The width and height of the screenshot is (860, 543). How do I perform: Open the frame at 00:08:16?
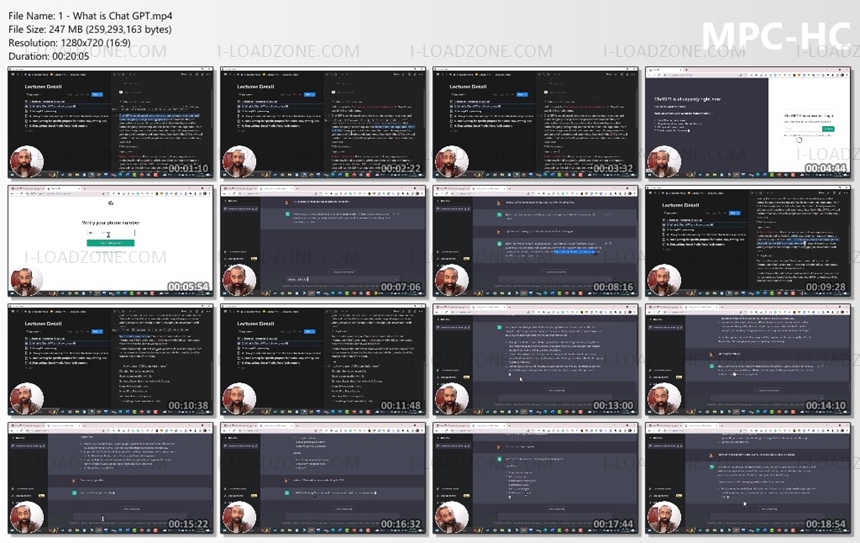pyautogui.click(x=536, y=242)
